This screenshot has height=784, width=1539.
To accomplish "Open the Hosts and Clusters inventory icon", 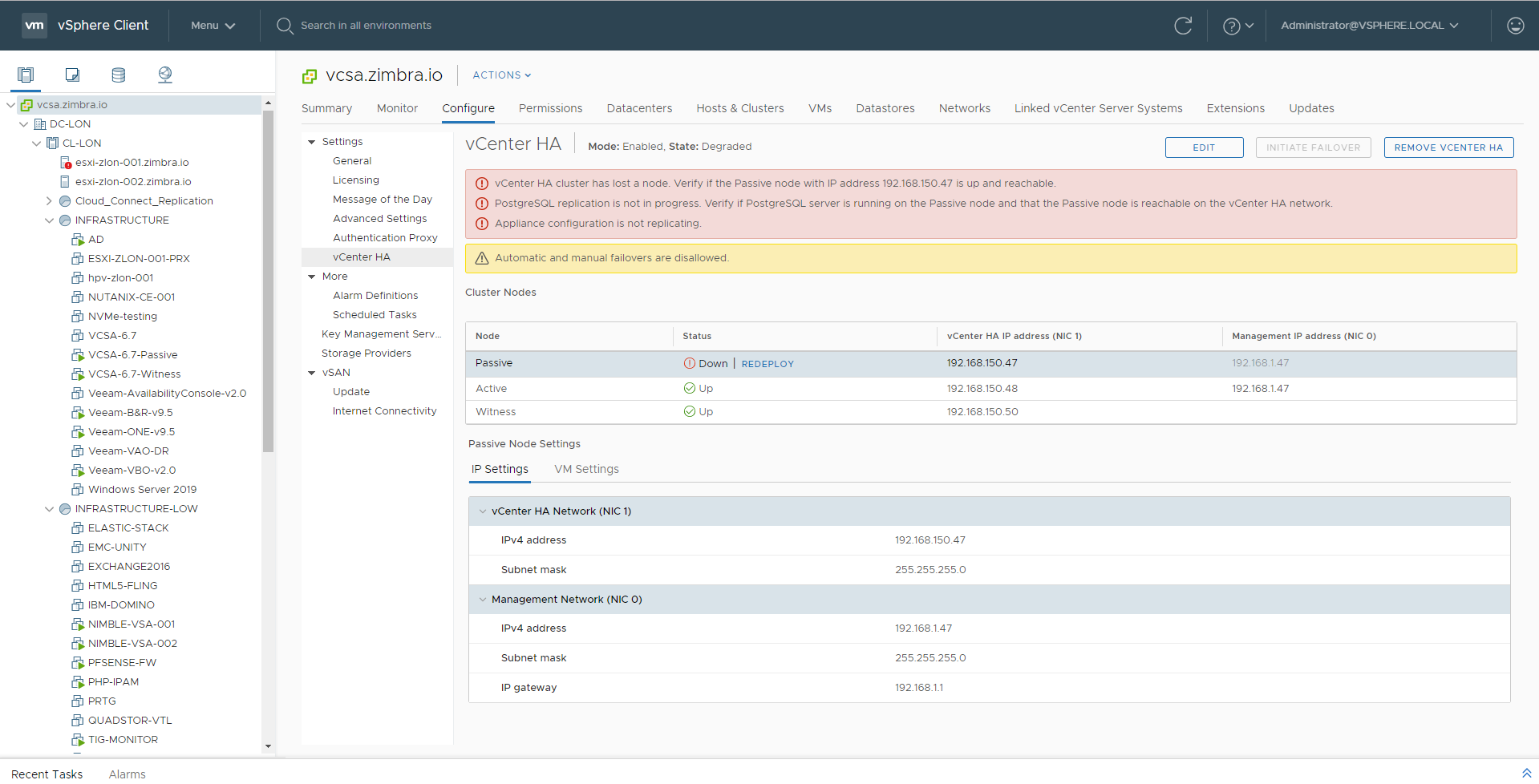I will (x=26, y=75).
